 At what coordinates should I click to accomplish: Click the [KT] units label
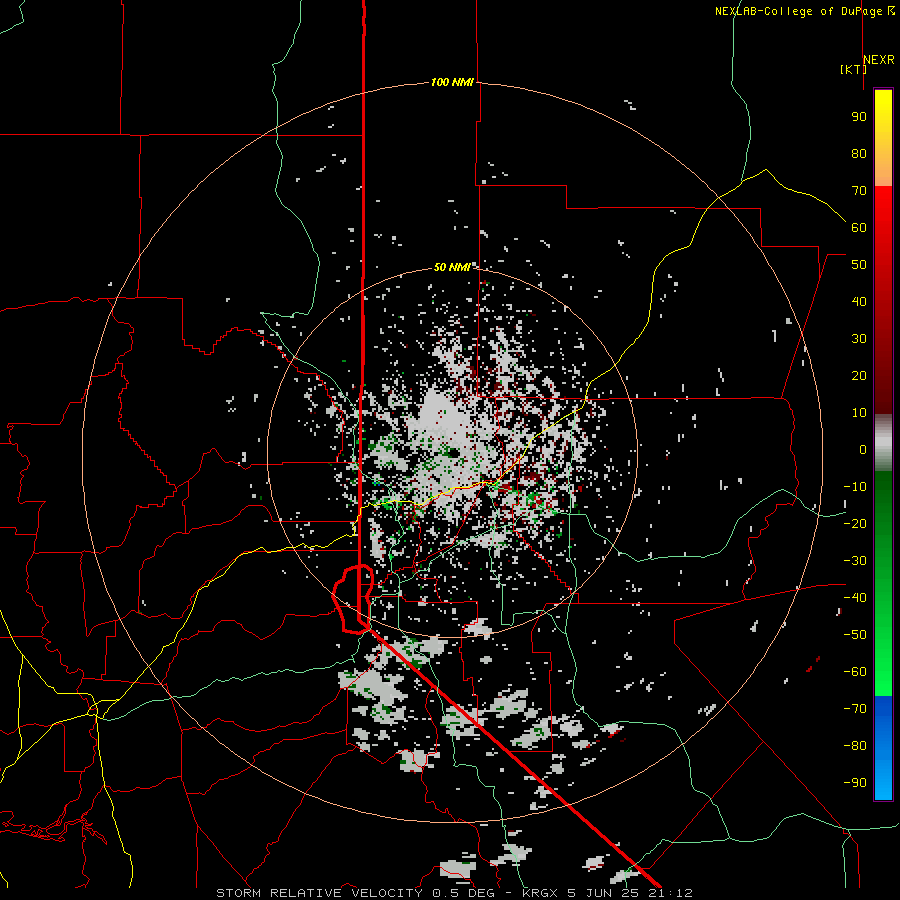(854, 69)
